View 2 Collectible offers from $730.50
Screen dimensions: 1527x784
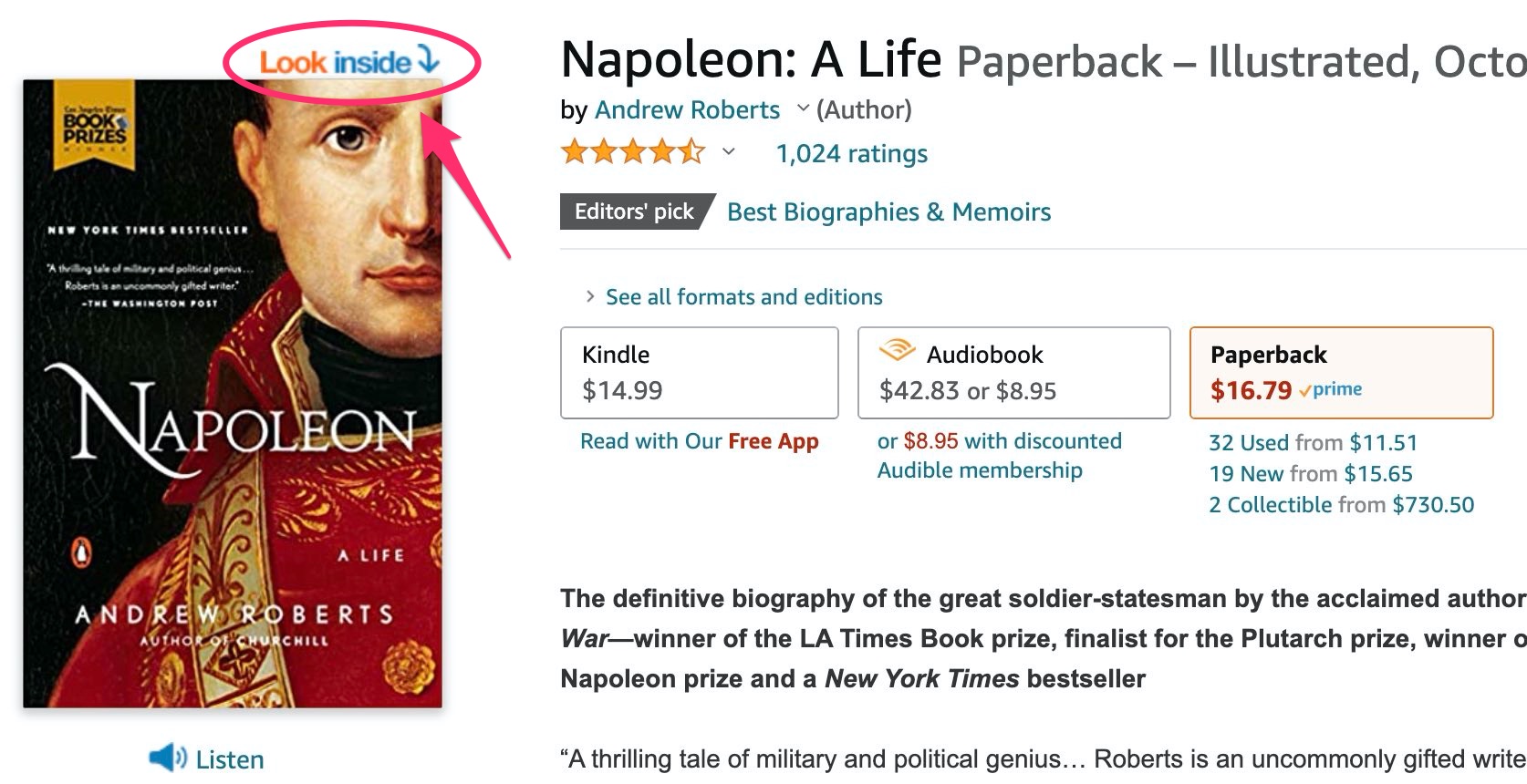(x=1341, y=505)
